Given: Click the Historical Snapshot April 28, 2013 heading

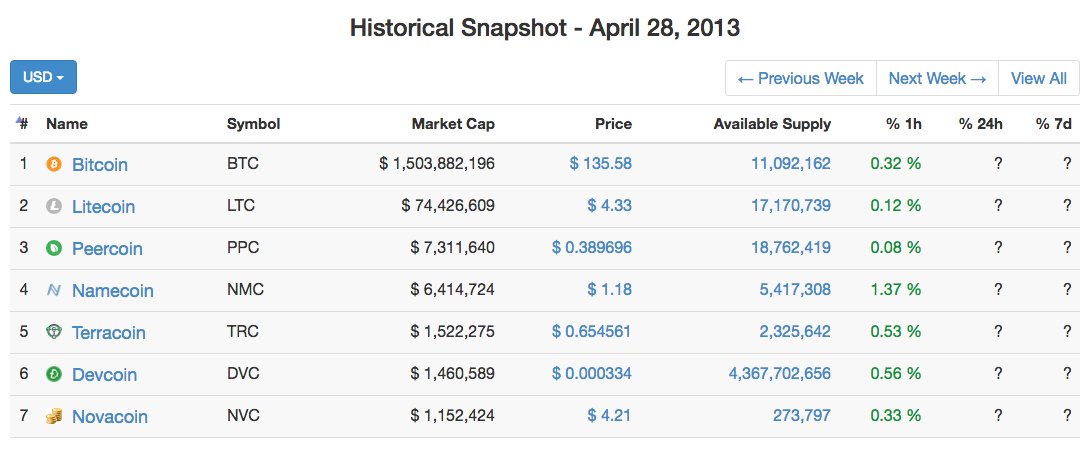Looking at the screenshot, I should [x=545, y=28].
